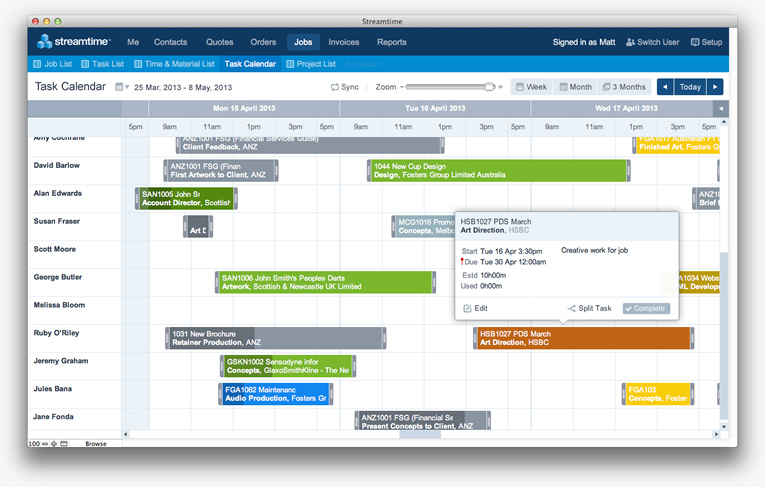Switch to the Job List tab

pos(52,64)
